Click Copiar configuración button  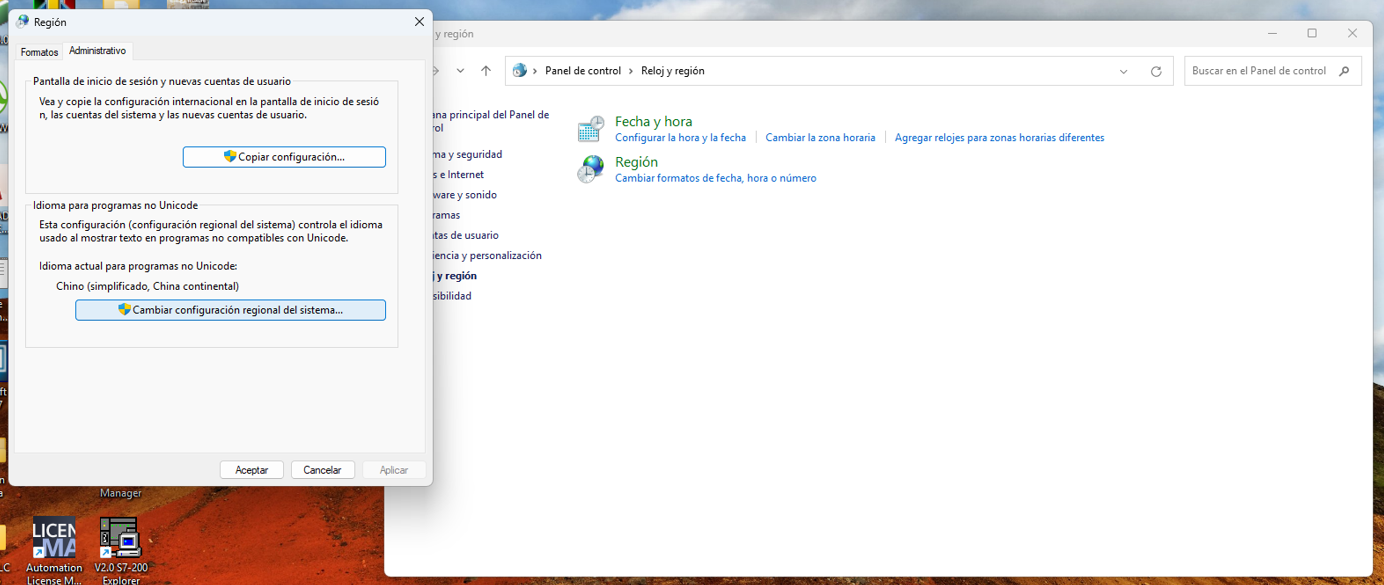click(284, 157)
